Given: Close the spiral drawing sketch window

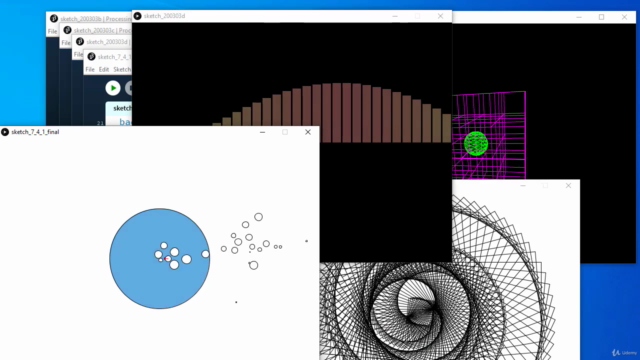Looking at the screenshot, I should pos(568,185).
